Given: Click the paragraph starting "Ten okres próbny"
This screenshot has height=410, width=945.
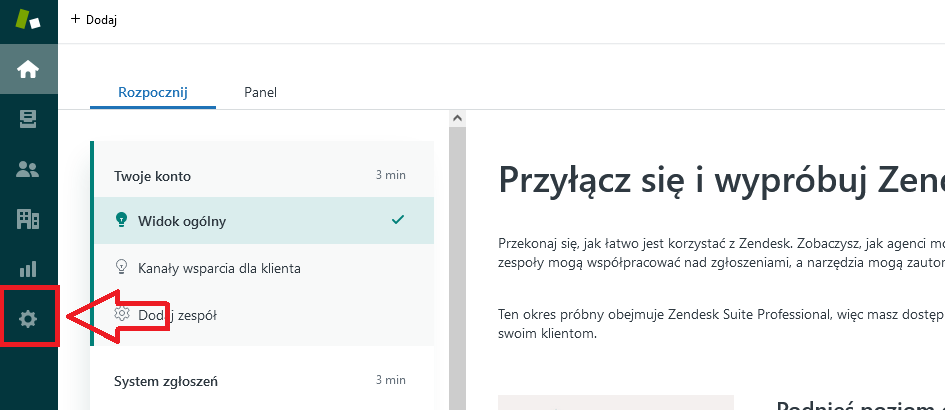Looking at the screenshot, I should coord(722,323).
